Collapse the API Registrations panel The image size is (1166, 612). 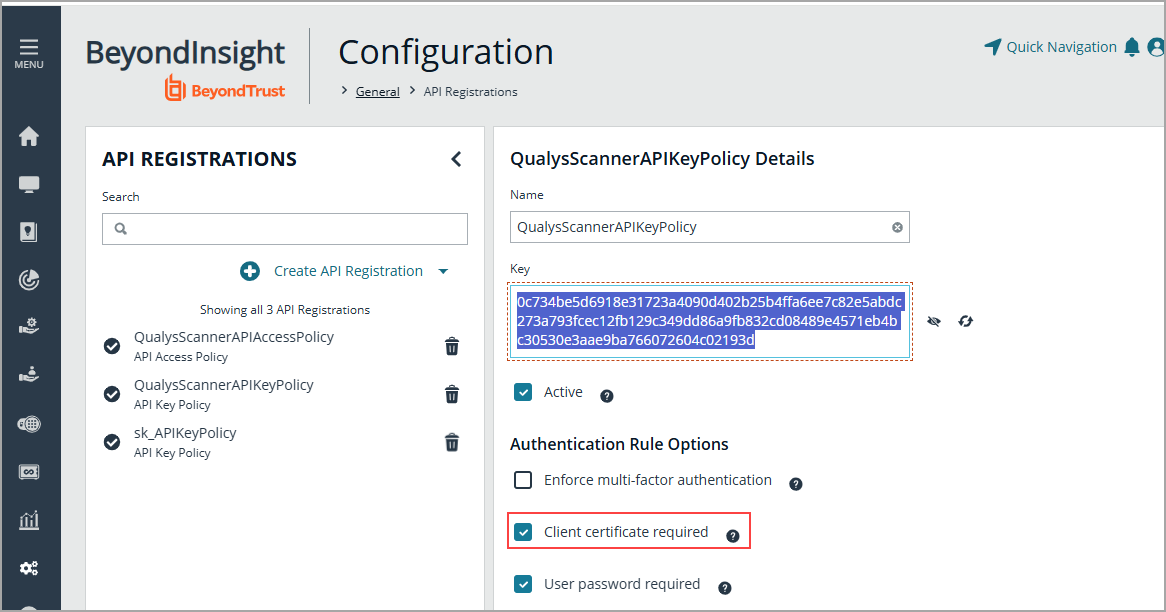click(456, 158)
